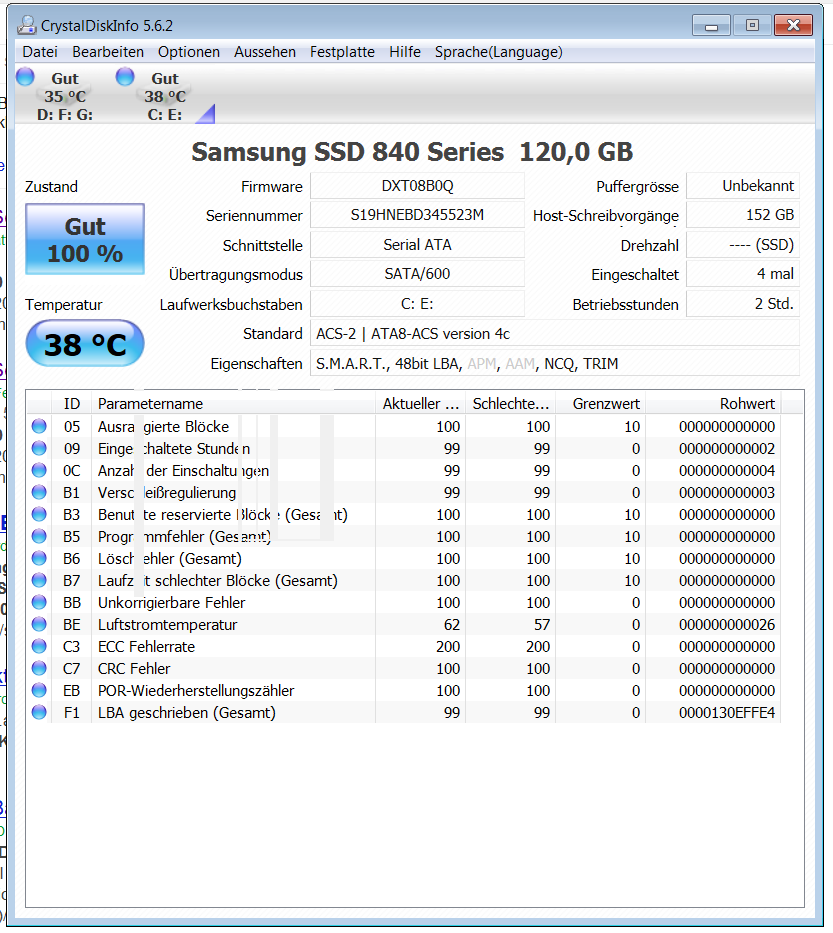Click the Grenzwert column header
Screen dimensions: 833x933
(x=601, y=403)
